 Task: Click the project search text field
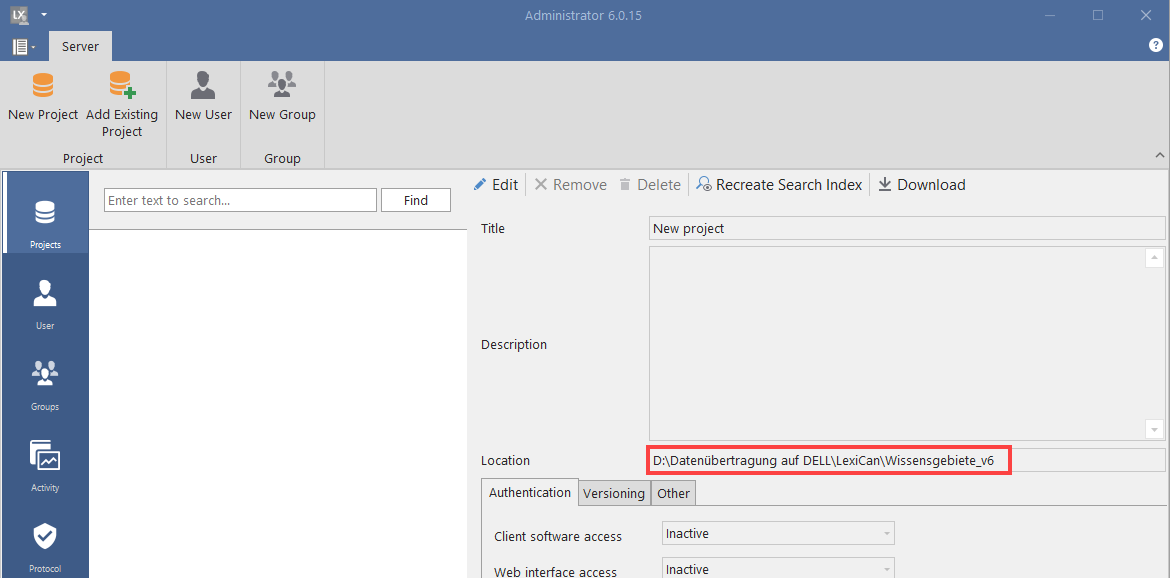[x=240, y=201]
